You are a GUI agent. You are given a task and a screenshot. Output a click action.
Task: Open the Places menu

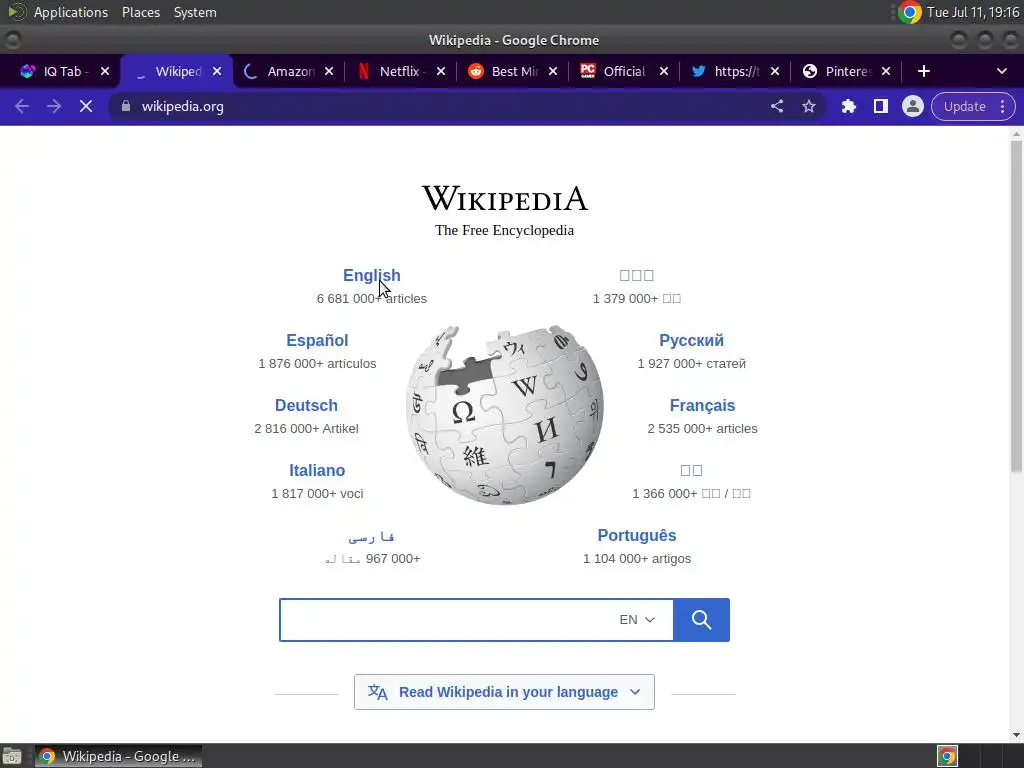140,12
